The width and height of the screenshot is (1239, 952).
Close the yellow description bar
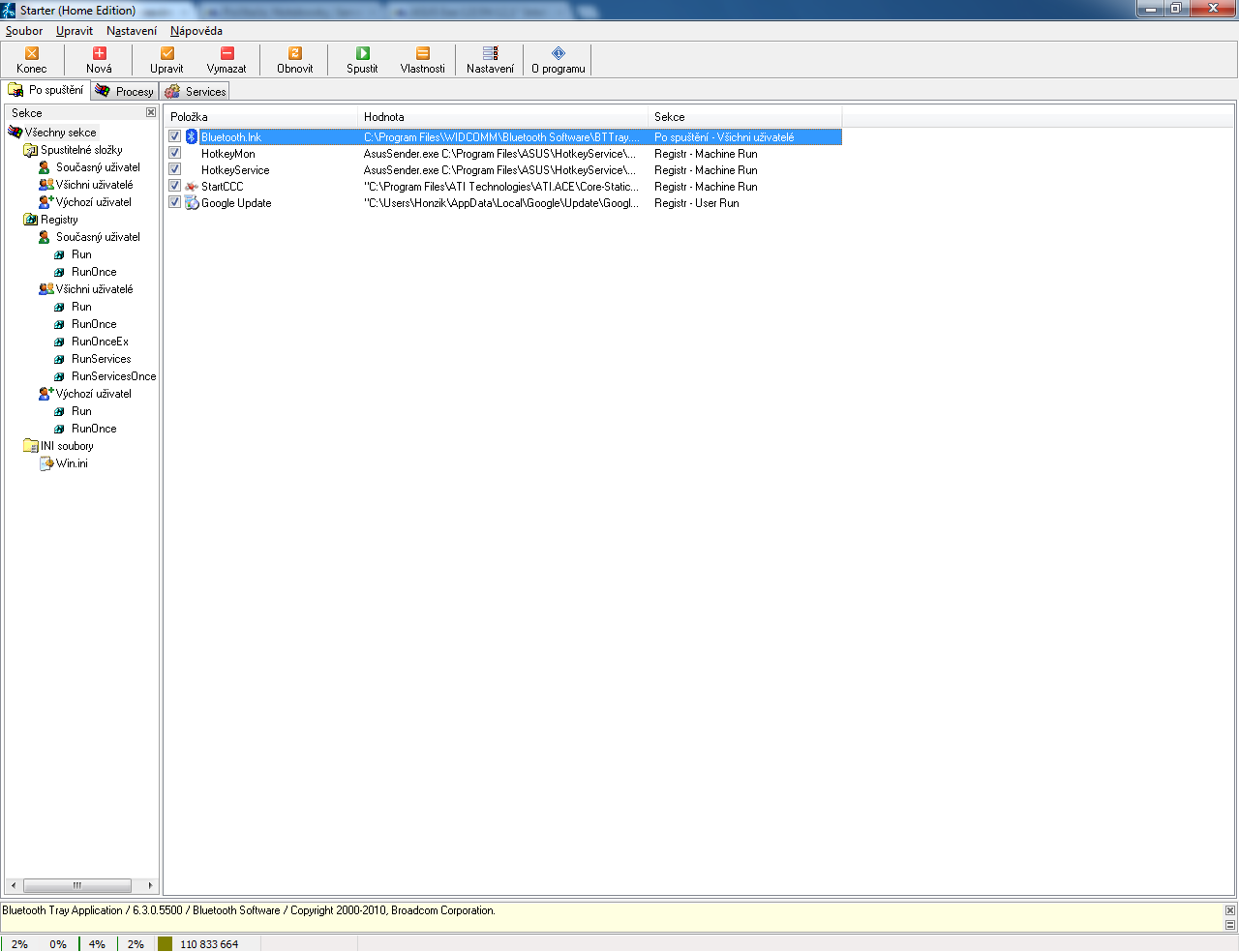1230,910
